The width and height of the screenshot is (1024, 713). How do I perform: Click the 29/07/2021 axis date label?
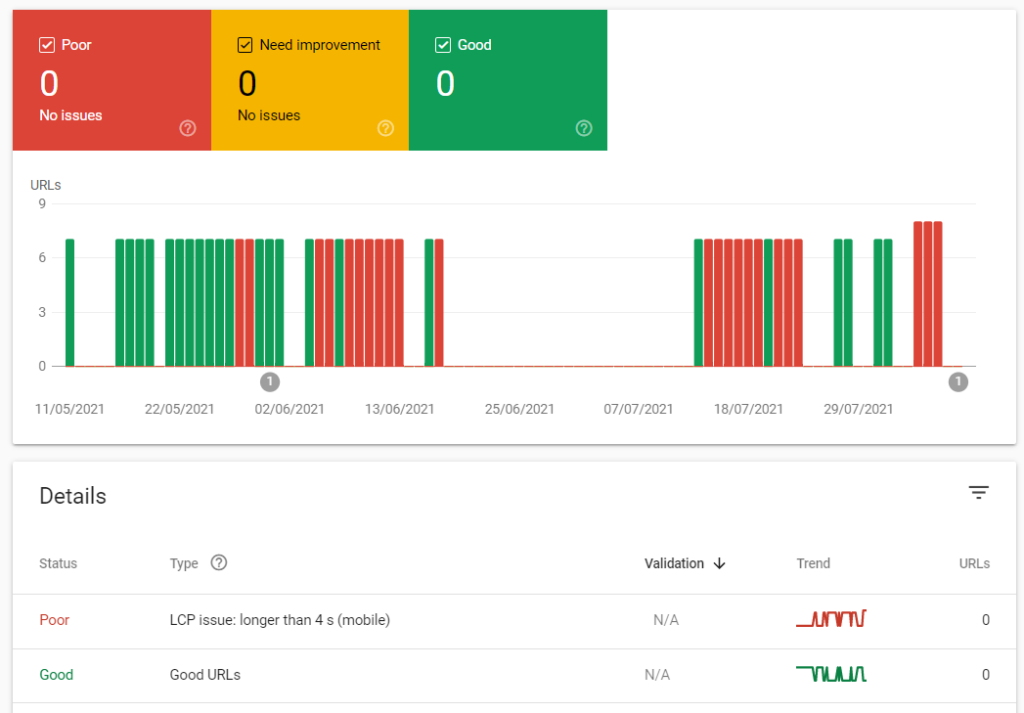click(858, 409)
